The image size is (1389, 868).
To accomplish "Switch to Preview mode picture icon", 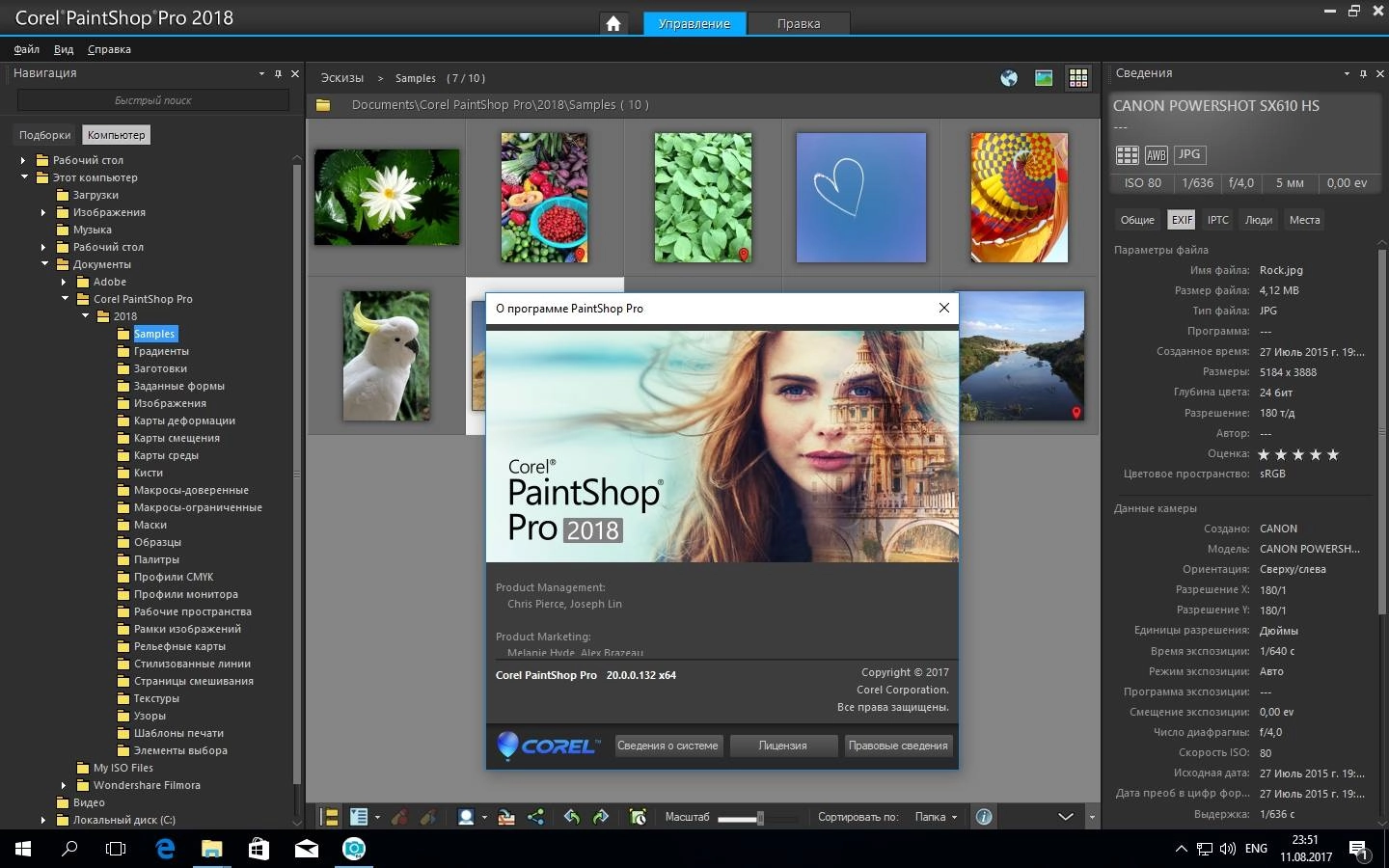I will click(1044, 78).
